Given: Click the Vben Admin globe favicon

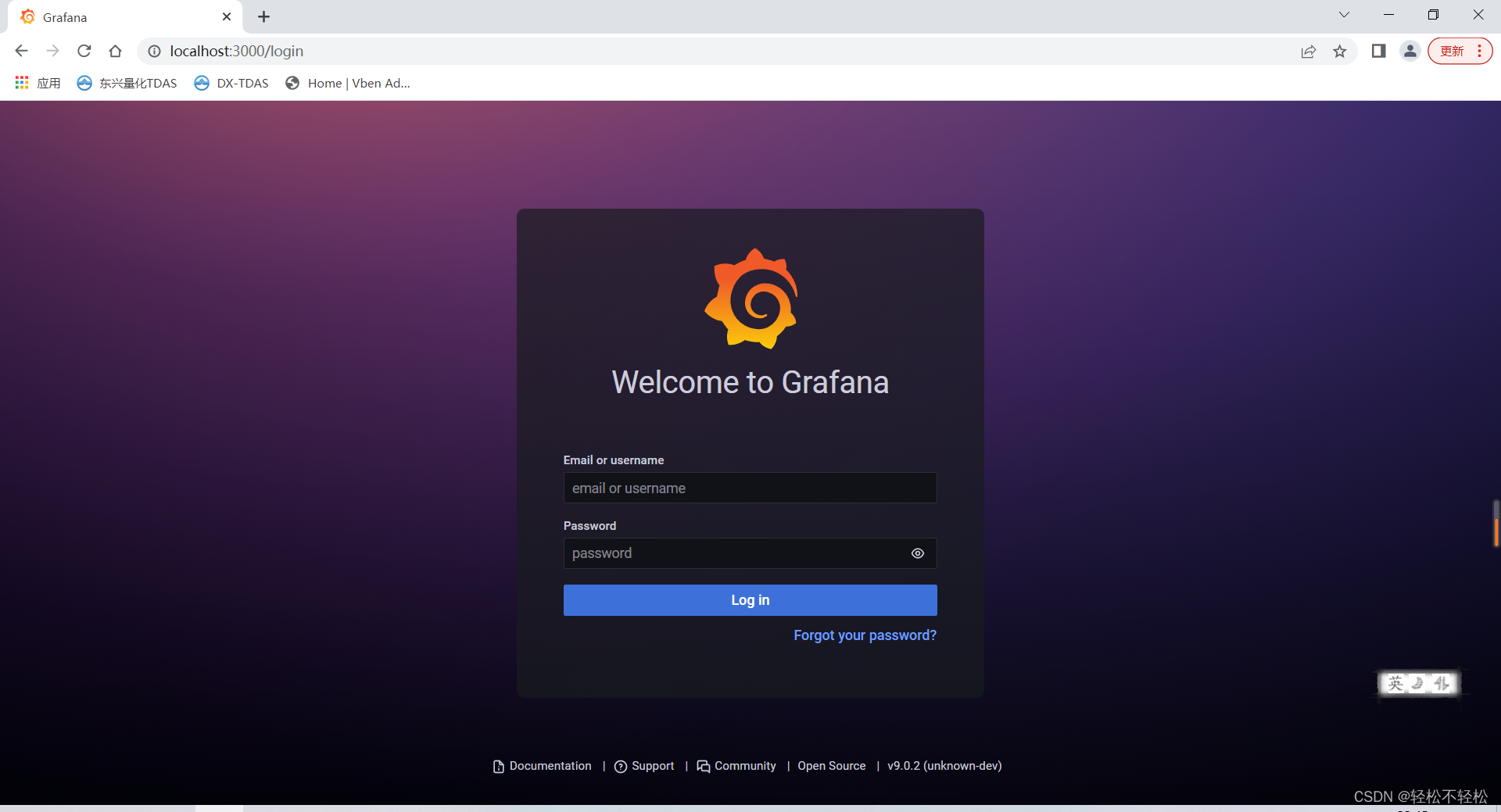Looking at the screenshot, I should coord(292,83).
